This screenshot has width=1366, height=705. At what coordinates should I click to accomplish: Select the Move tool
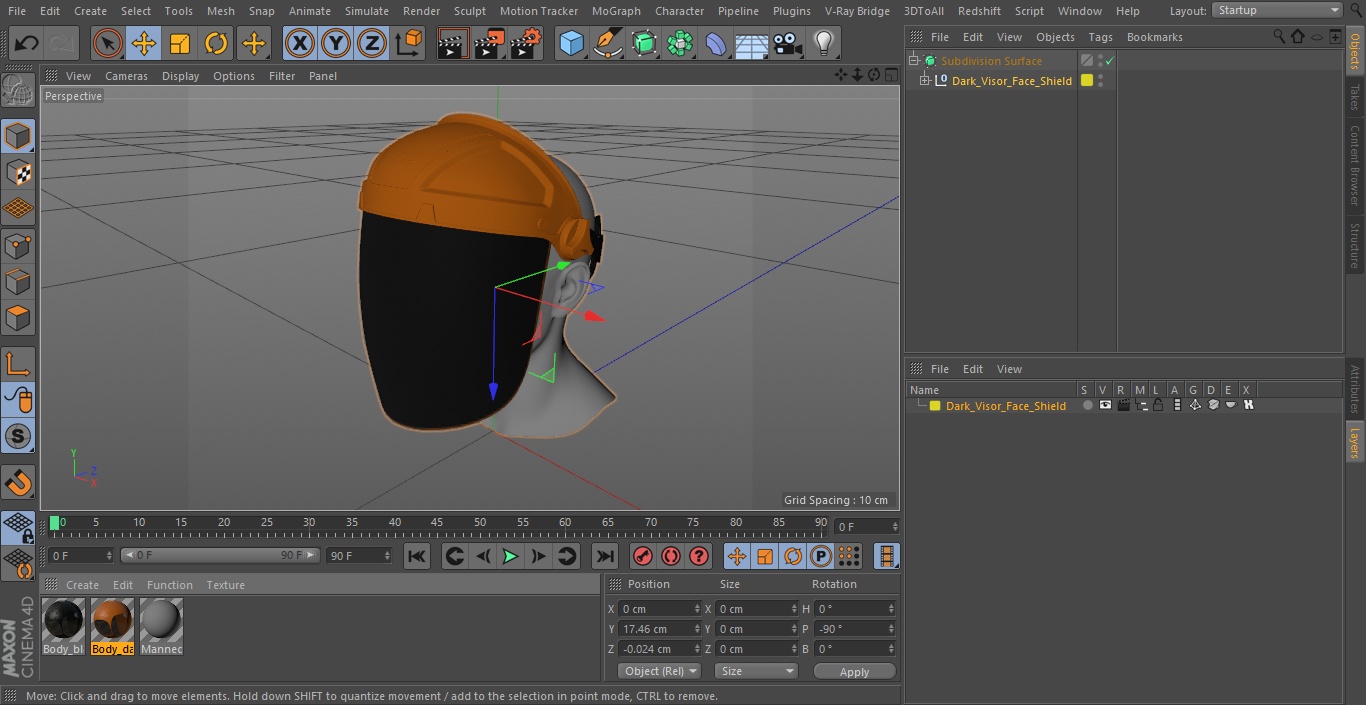144,43
